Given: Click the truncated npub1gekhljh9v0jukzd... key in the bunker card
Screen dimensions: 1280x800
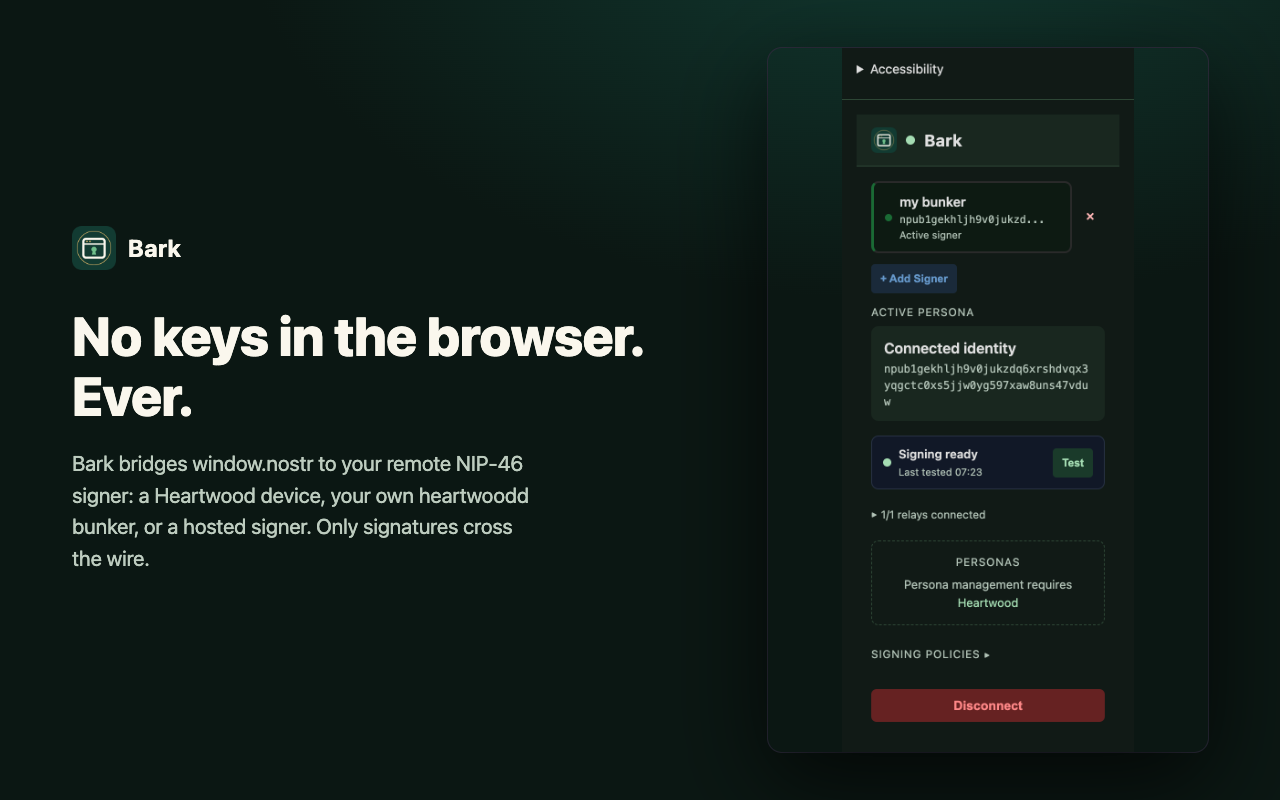Looking at the screenshot, I should (972, 219).
